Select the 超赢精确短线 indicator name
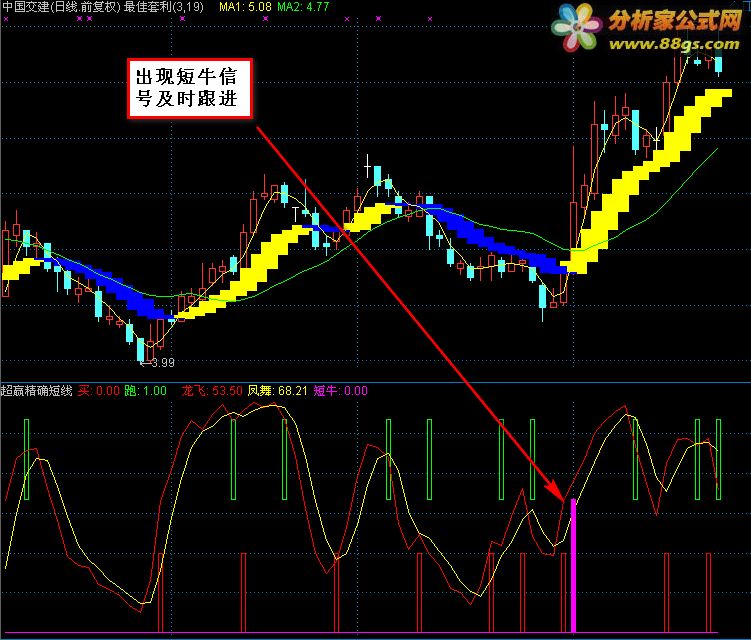The height and width of the screenshot is (640, 751). [x=37, y=391]
